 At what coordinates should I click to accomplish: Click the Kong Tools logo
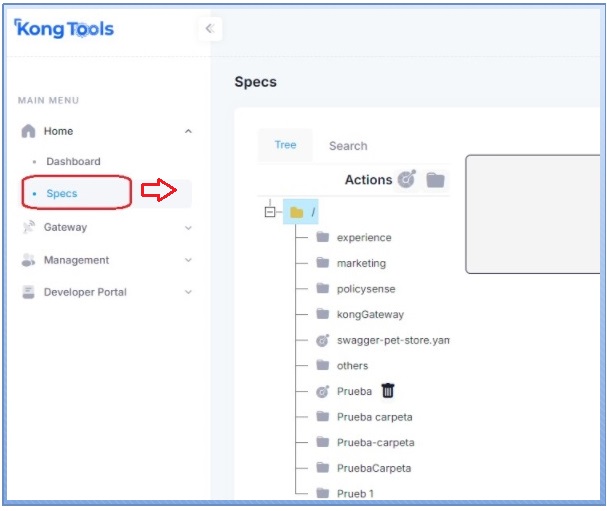tap(65, 28)
